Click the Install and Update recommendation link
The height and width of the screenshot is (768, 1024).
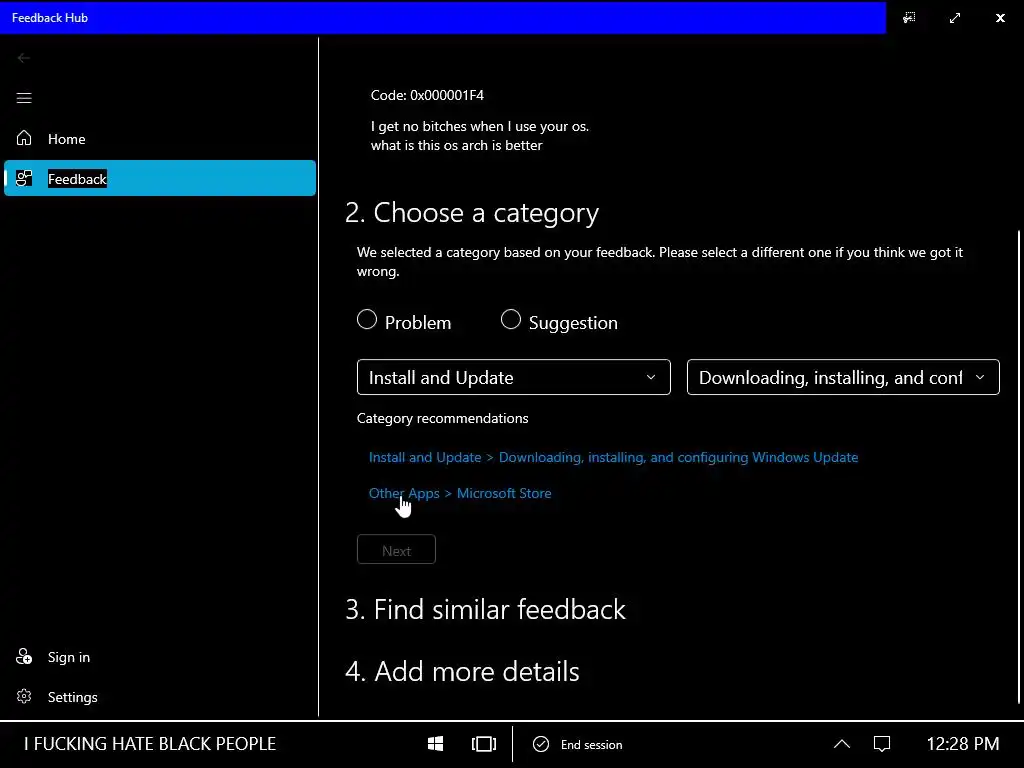pyautogui.click(x=613, y=457)
